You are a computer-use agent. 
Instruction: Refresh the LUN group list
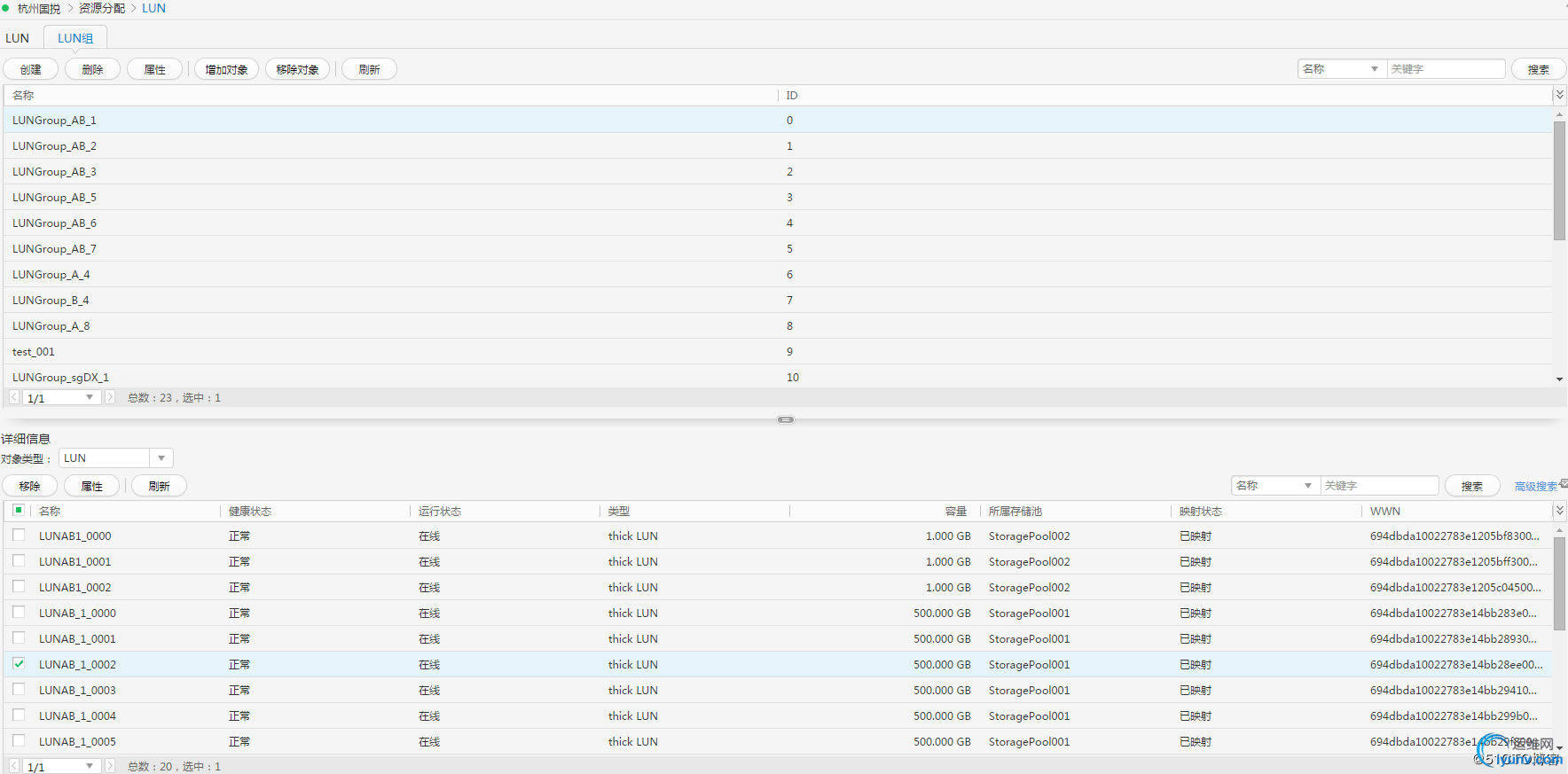369,69
